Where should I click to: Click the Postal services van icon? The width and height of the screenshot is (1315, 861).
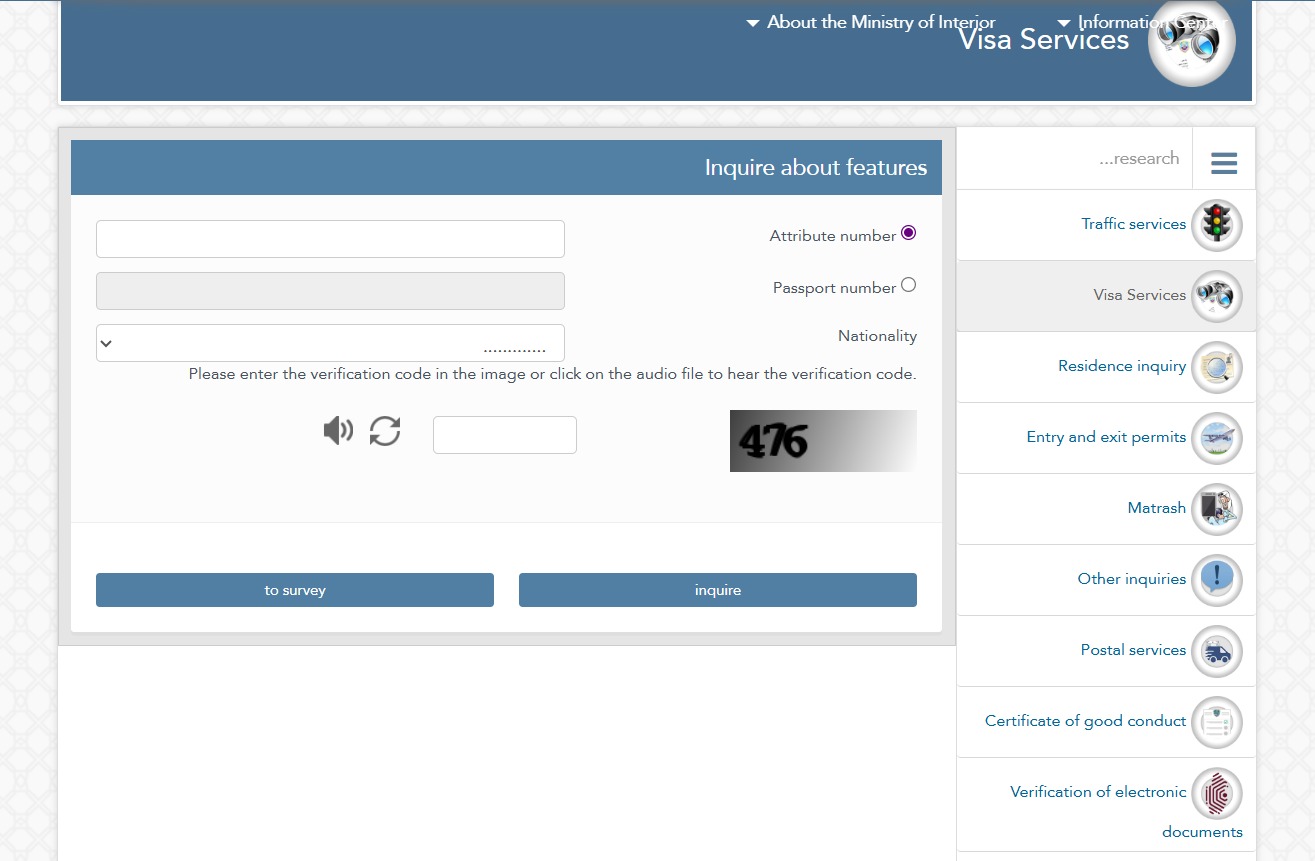click(1216, 651)
